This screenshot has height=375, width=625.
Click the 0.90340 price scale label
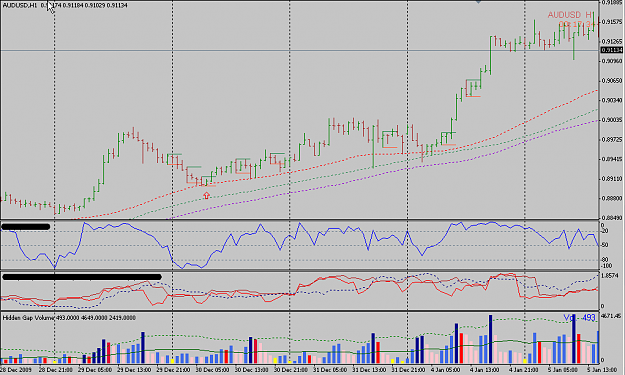click(x=612, y=100)
